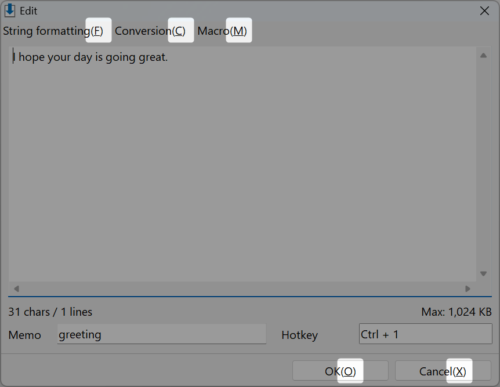Viewport: 500px width, 387px height.
Task: Click the Cancel button
Action: [443, 371]
